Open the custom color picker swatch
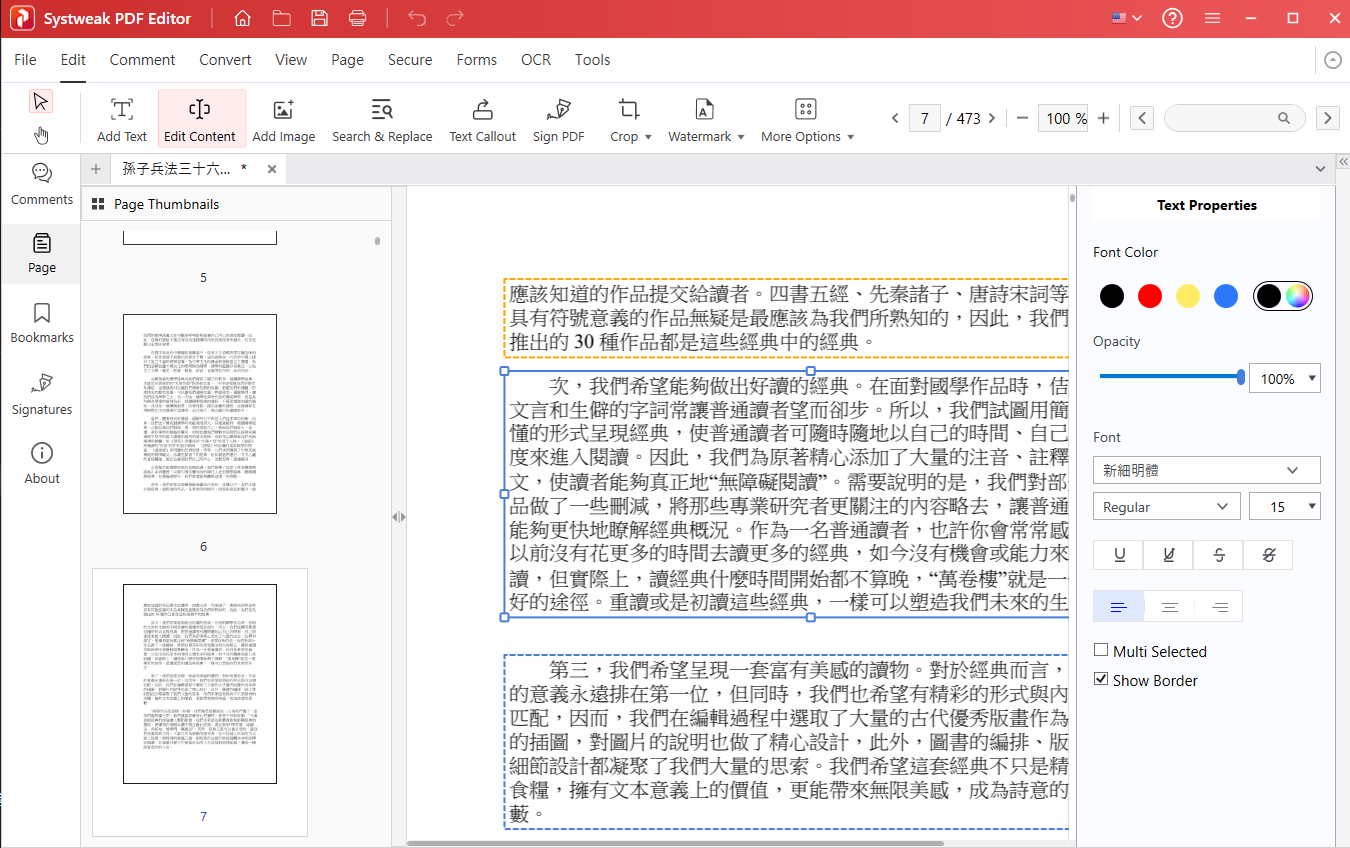The width and height of the screenshot is (1350, 848). pos(1298,296)
